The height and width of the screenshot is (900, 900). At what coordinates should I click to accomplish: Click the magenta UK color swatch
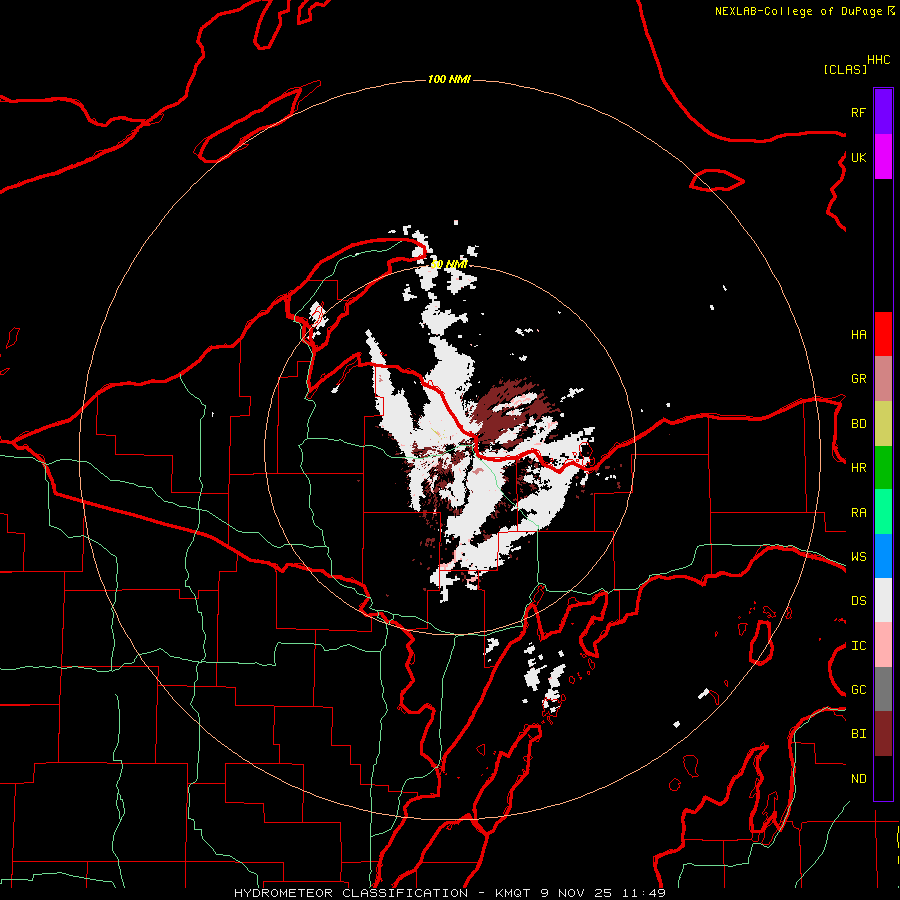[883, 157]
